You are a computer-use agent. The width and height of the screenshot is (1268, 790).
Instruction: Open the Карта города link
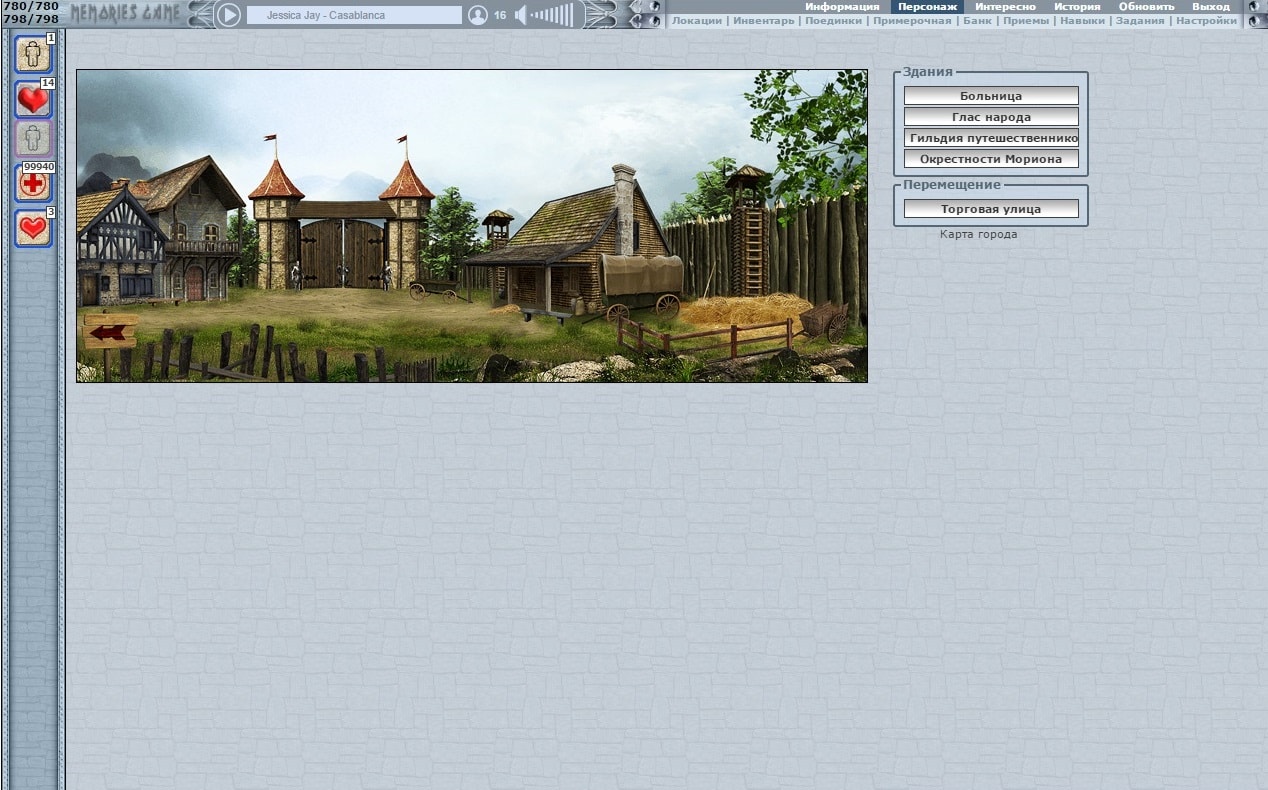pos(978,234)
